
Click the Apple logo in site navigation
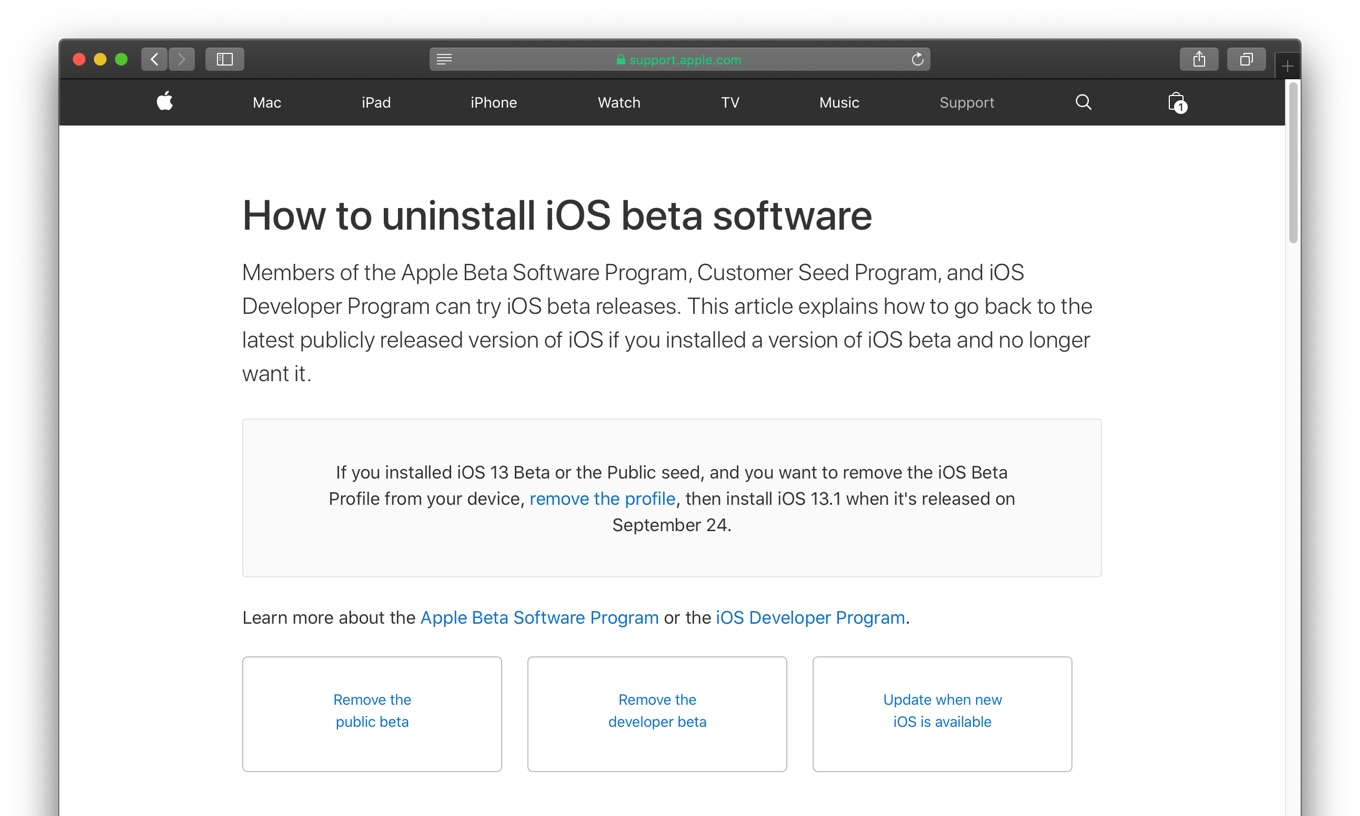pos(165,101)
